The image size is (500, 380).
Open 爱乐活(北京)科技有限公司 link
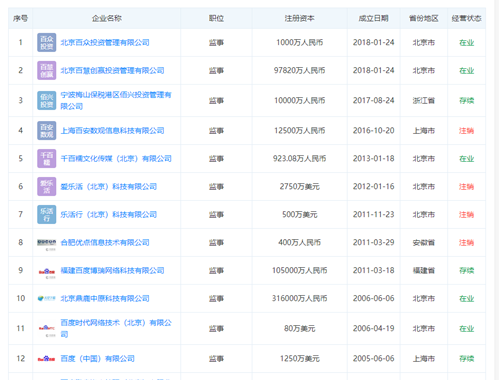coord(109,187)
